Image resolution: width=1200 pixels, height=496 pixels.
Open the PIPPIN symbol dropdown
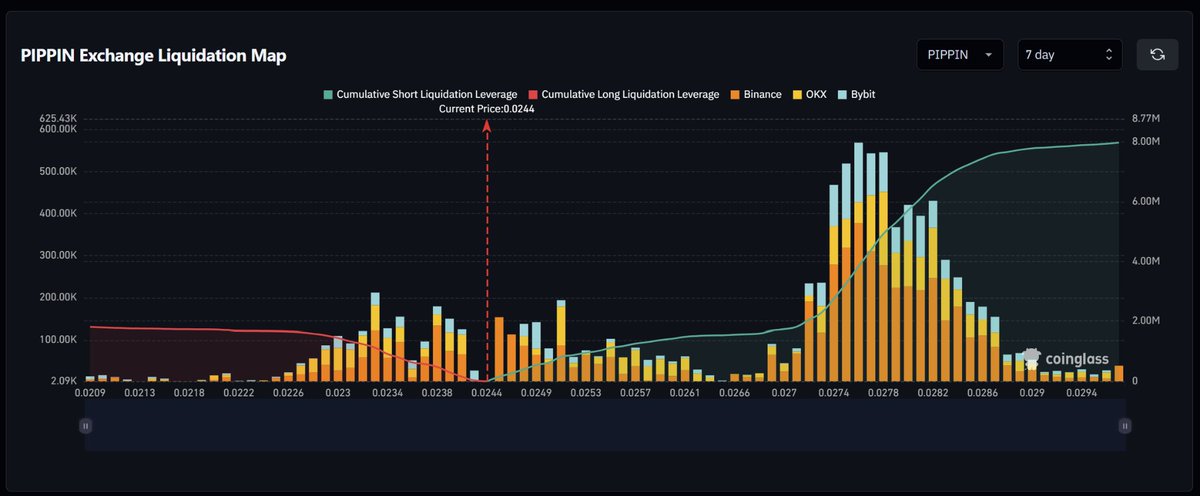tap(960, 55)
